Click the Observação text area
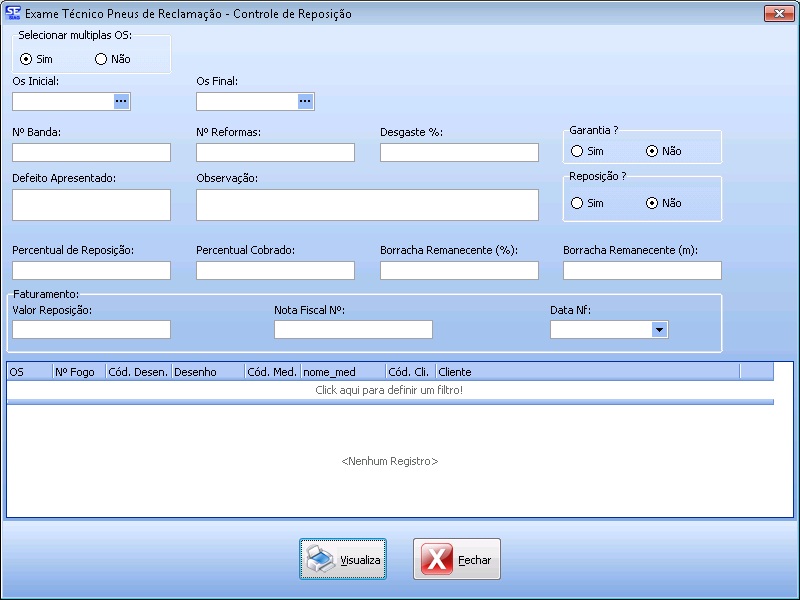The height and width of the screenshot is (600, 800). [x=367, y=204]
